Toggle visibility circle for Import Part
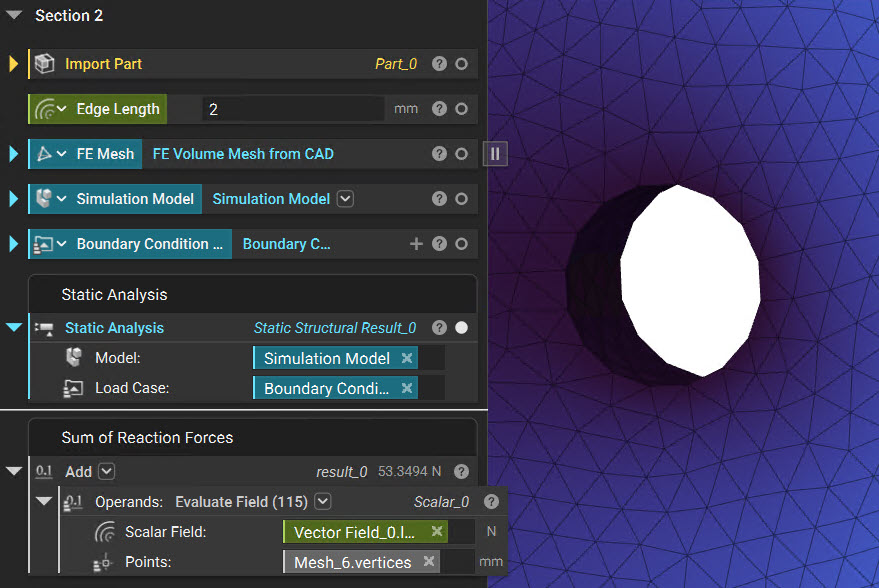 (461, 64)
